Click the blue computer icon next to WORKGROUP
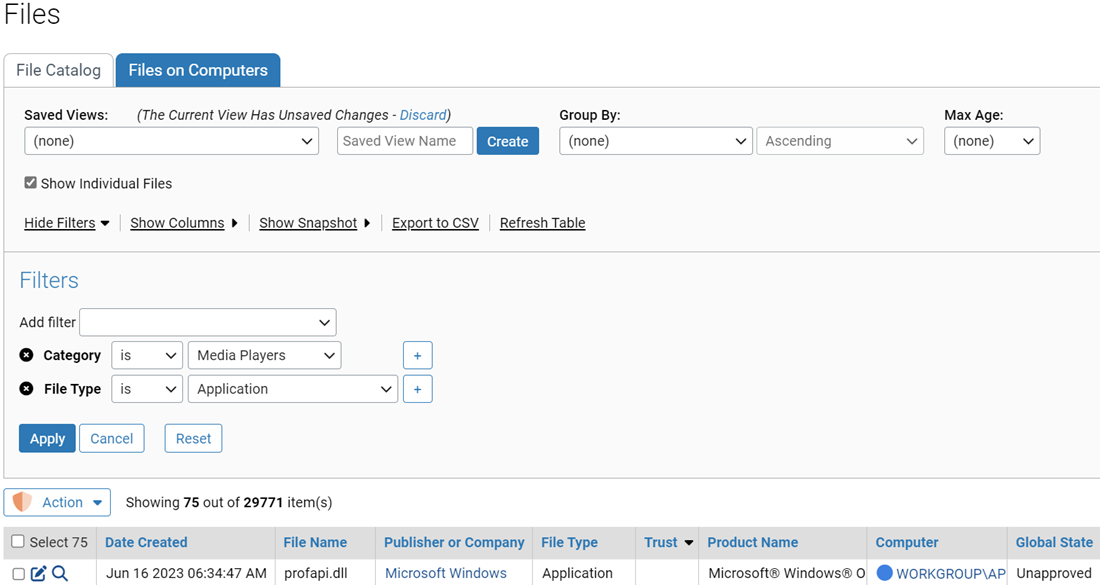This screenshot has height=585, width=1100. pyautogui.click(x=884, y=573)
